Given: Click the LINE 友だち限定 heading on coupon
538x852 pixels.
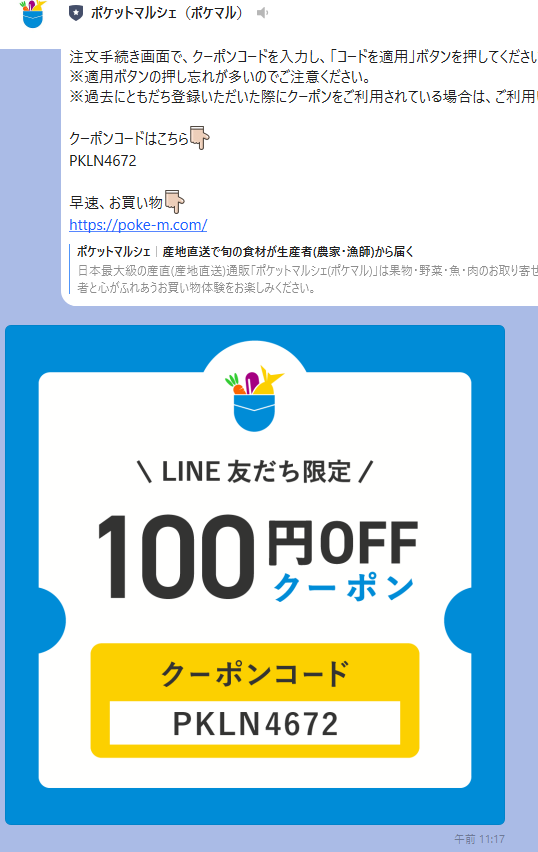Looking at the screenshot, I should [x=255, y=472].
